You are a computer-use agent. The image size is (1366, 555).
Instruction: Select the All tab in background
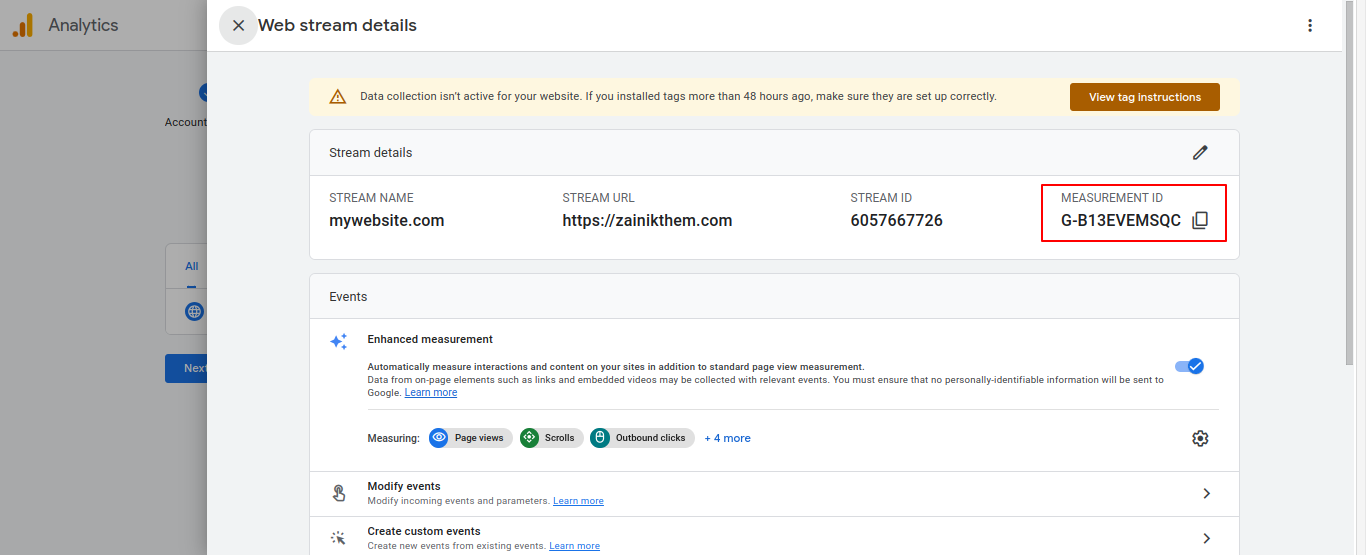tap(192, 266)
